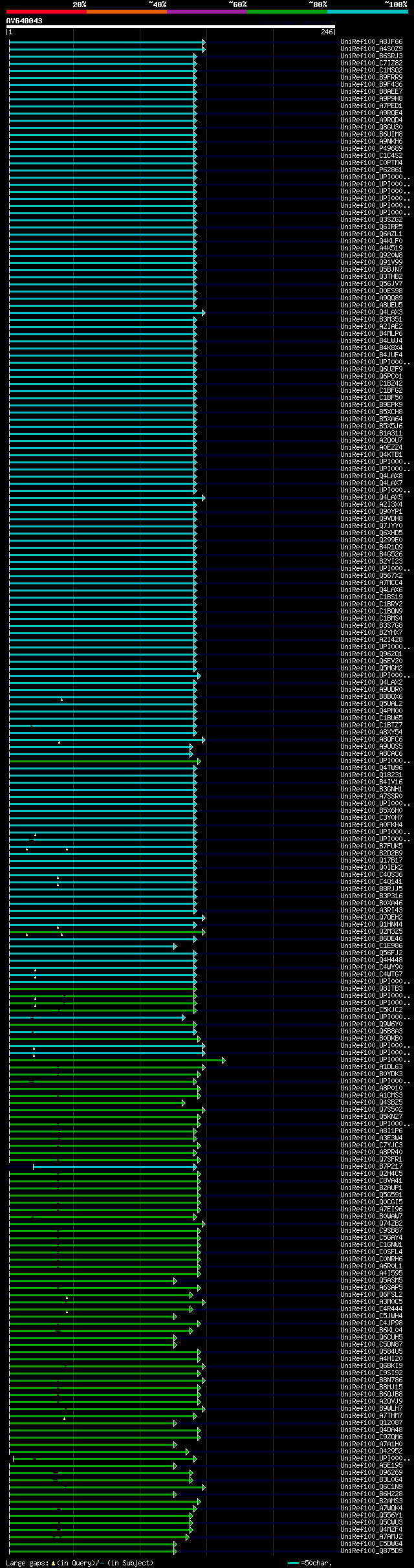
Task: Select hit UniRef100_A4S0Z9
Action: tap(371, 49)
